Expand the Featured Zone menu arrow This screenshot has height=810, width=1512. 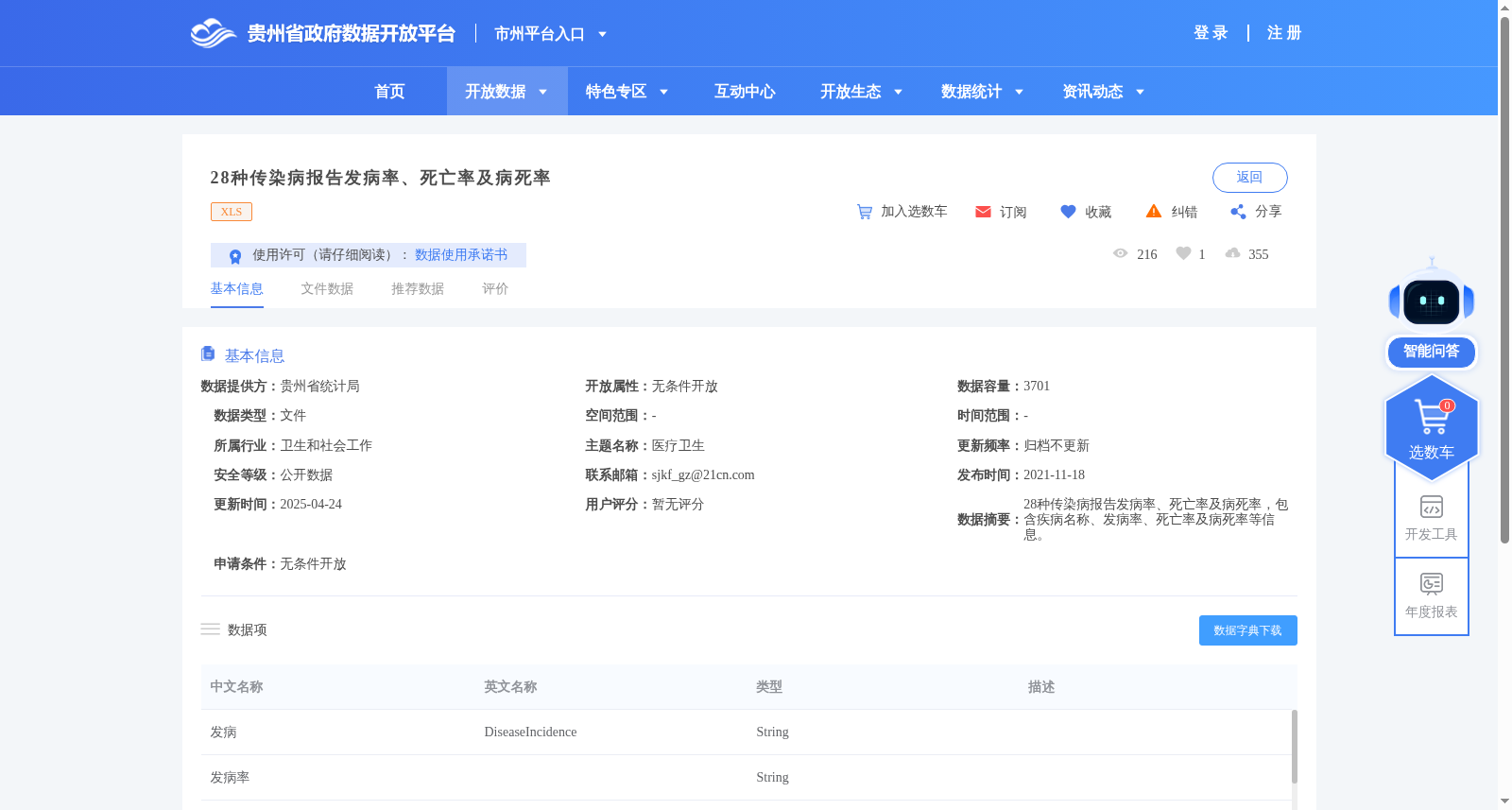663,92
